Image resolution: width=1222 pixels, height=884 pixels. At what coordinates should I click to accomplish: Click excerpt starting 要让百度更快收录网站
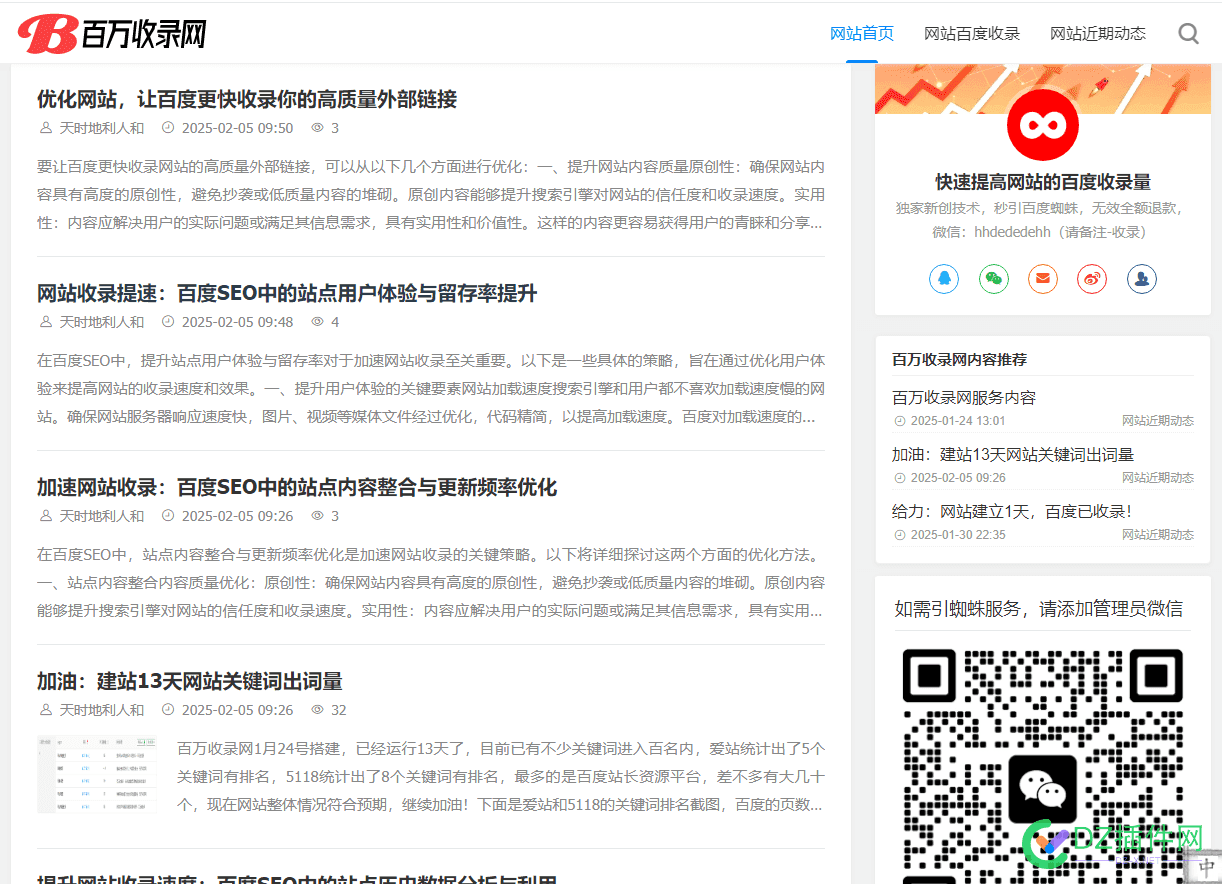pyautogui.click(x=431, y=194)
